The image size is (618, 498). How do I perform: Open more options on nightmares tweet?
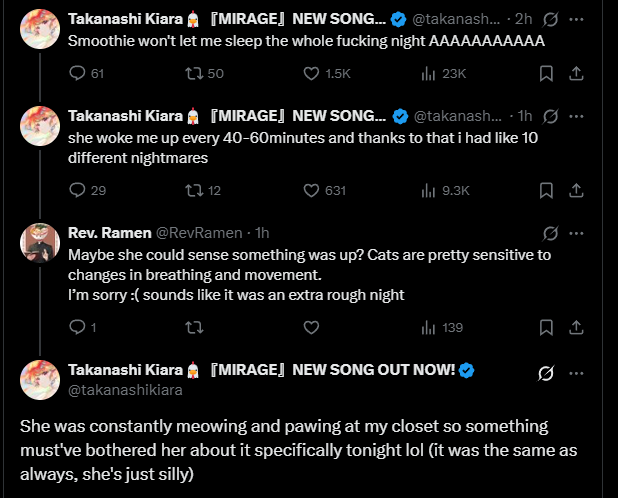pyautogui.click(x=576, y=115)
